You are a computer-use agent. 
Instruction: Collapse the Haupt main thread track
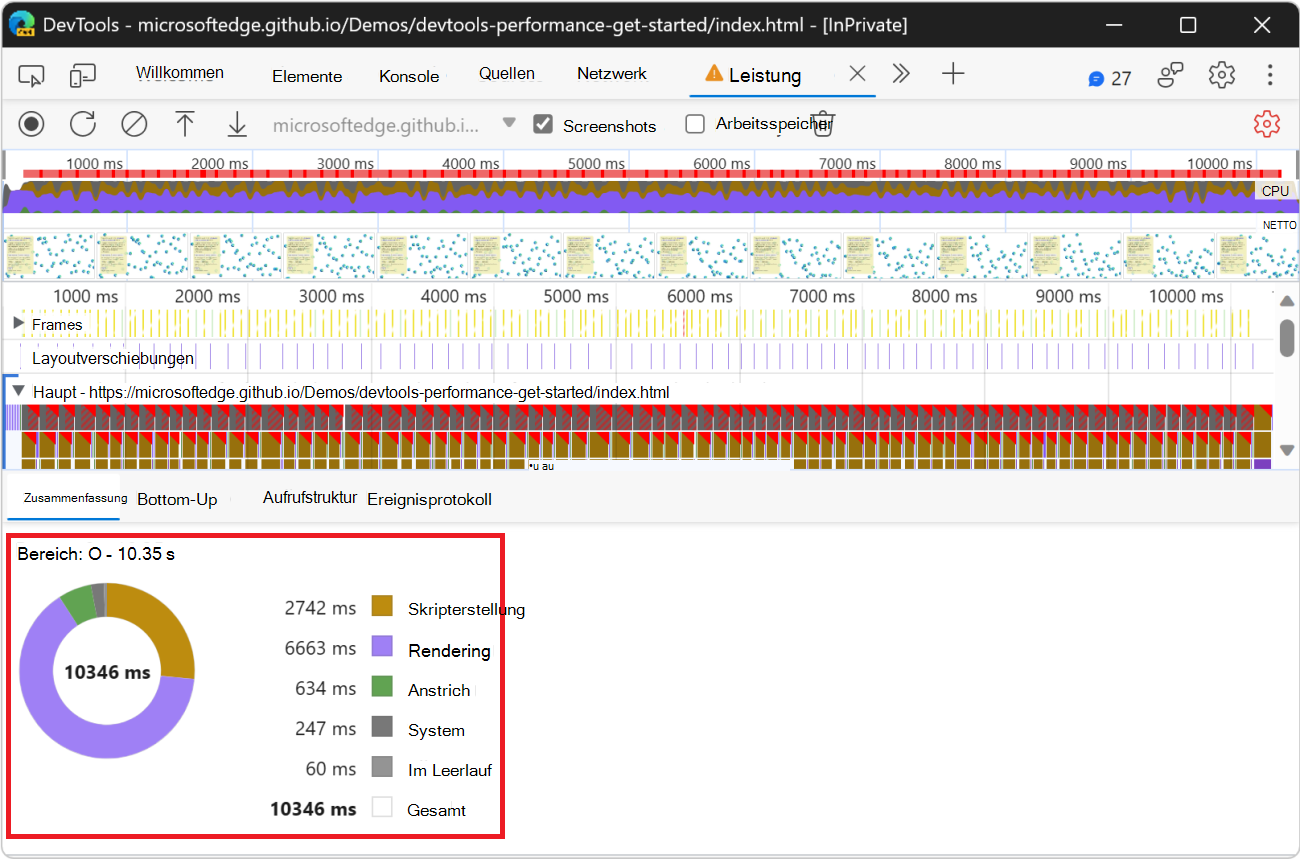click(x=18, y=392)
